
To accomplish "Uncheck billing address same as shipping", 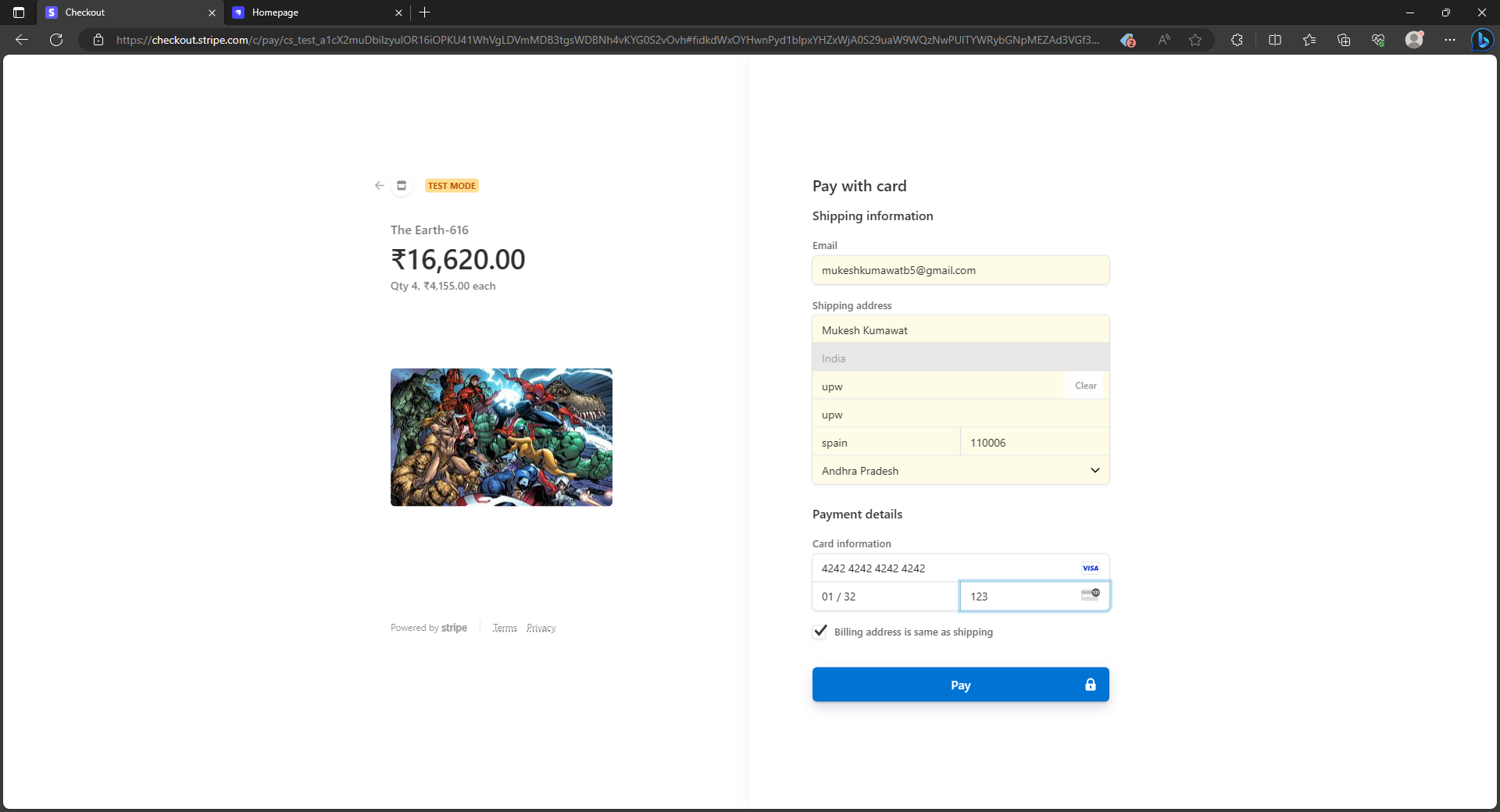I will point(819,632).
